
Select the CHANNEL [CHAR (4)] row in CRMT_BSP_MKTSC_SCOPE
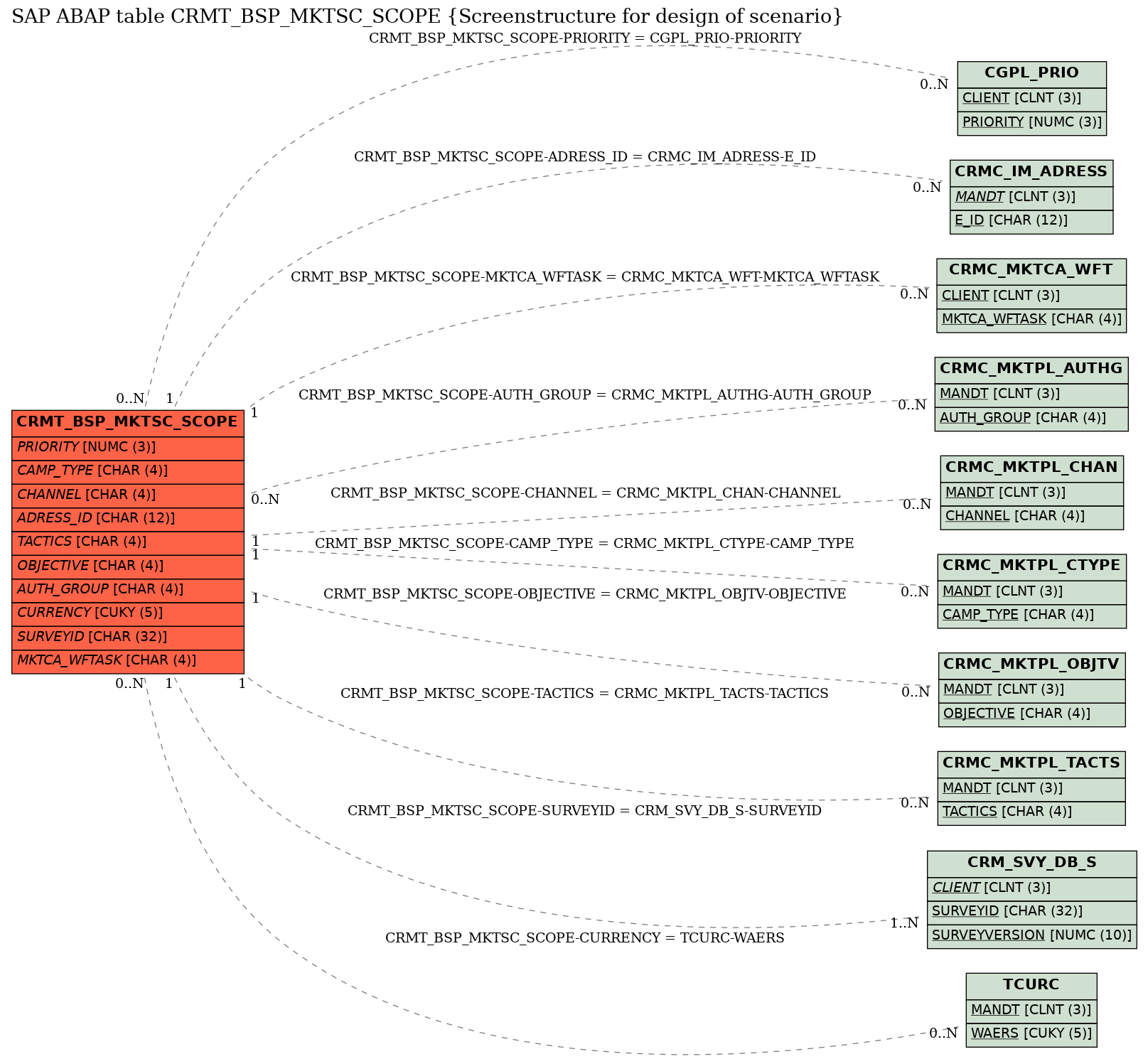(x=128, y=495)
